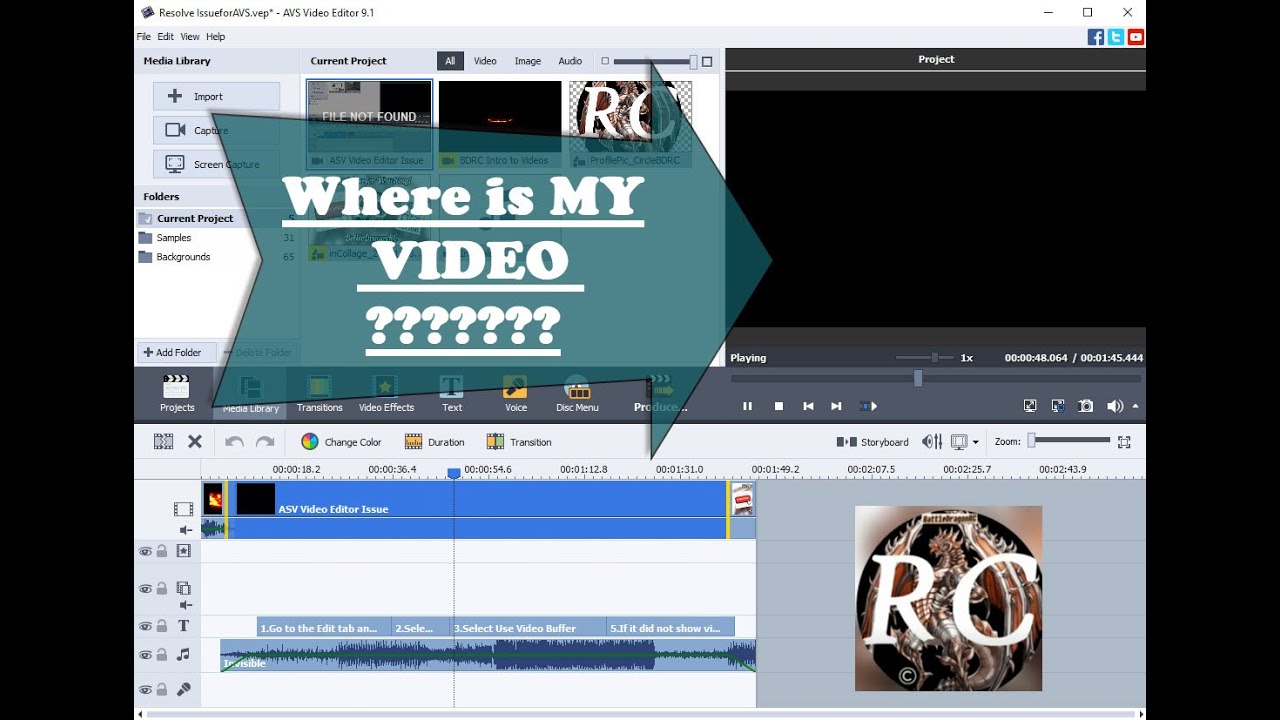Lock the music audio track

point(162,655)
